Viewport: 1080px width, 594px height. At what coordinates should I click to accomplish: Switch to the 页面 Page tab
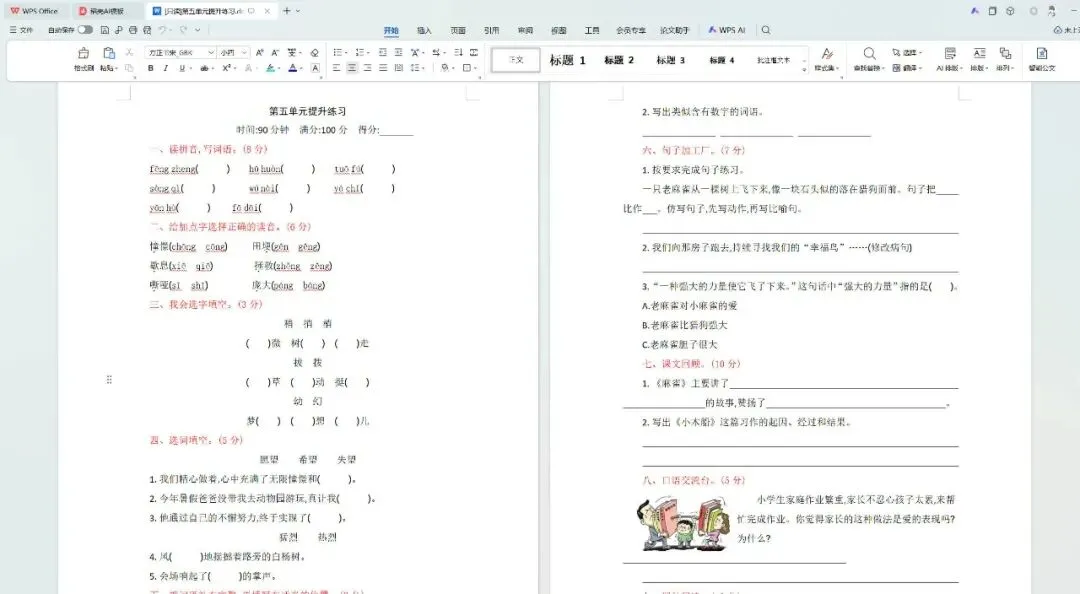[x=458, y=30]
